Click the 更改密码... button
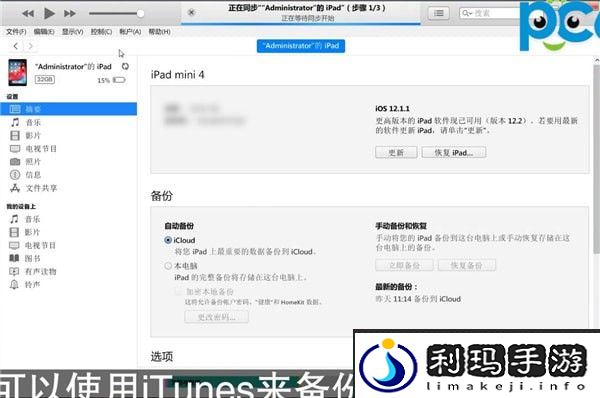 point(217,317)
